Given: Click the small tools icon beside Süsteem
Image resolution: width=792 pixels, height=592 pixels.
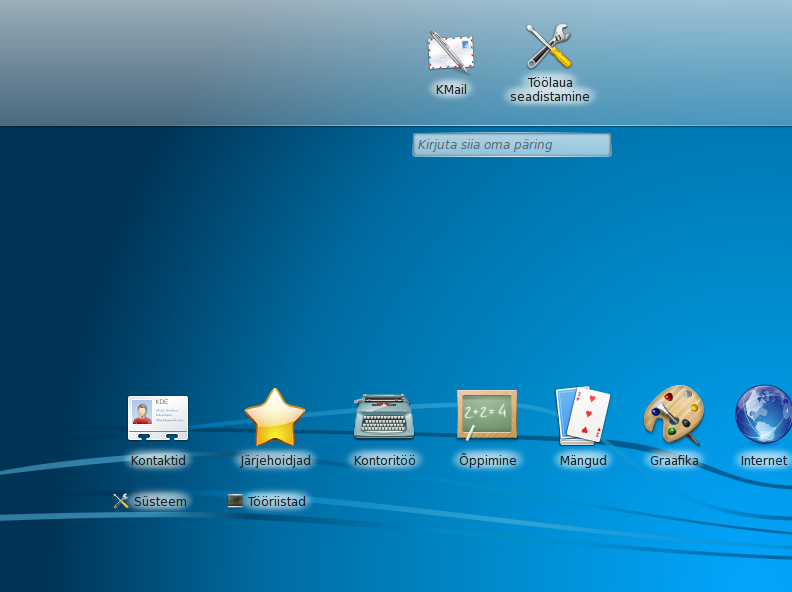Looking at the screenshot, I should pos(122,501).
